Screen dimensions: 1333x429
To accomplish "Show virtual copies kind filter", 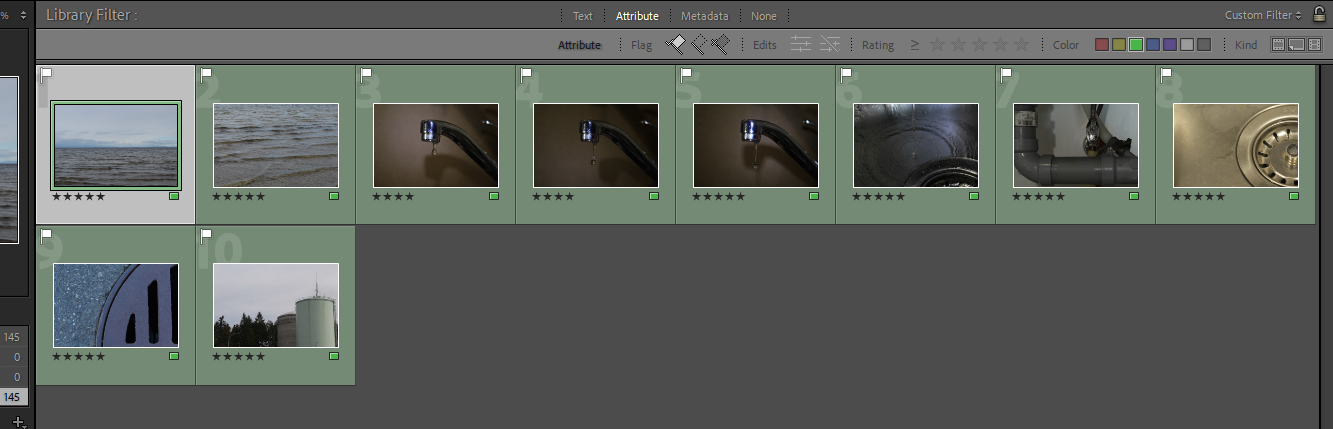I will coord(1296,45).
